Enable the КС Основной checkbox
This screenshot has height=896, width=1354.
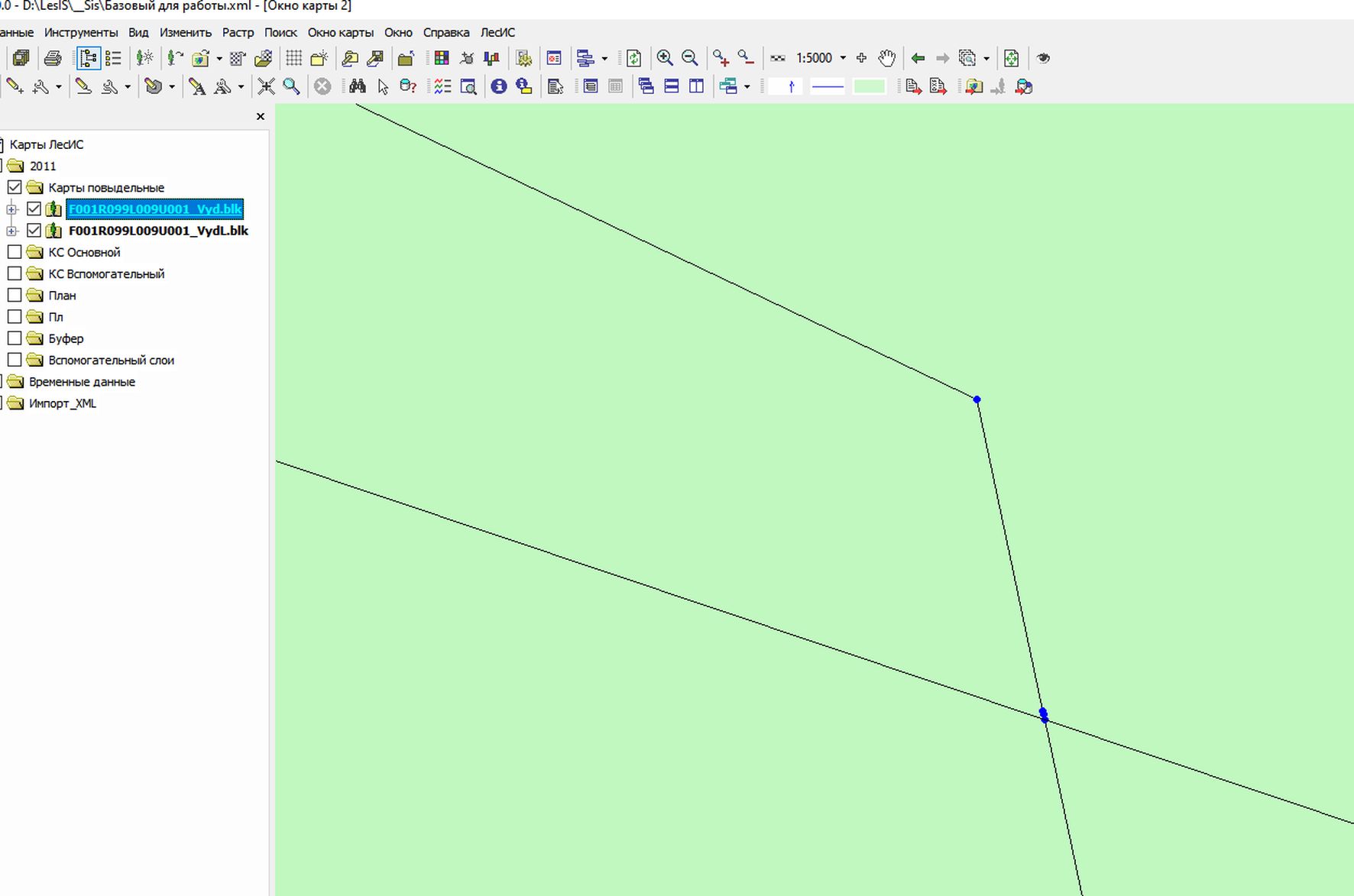15,252
